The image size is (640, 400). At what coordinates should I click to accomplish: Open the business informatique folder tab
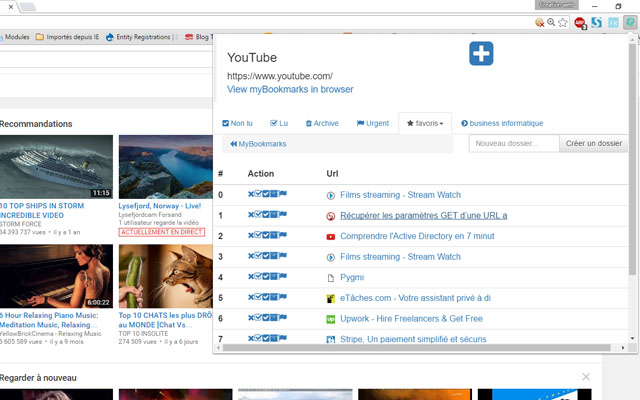(502, 123)
